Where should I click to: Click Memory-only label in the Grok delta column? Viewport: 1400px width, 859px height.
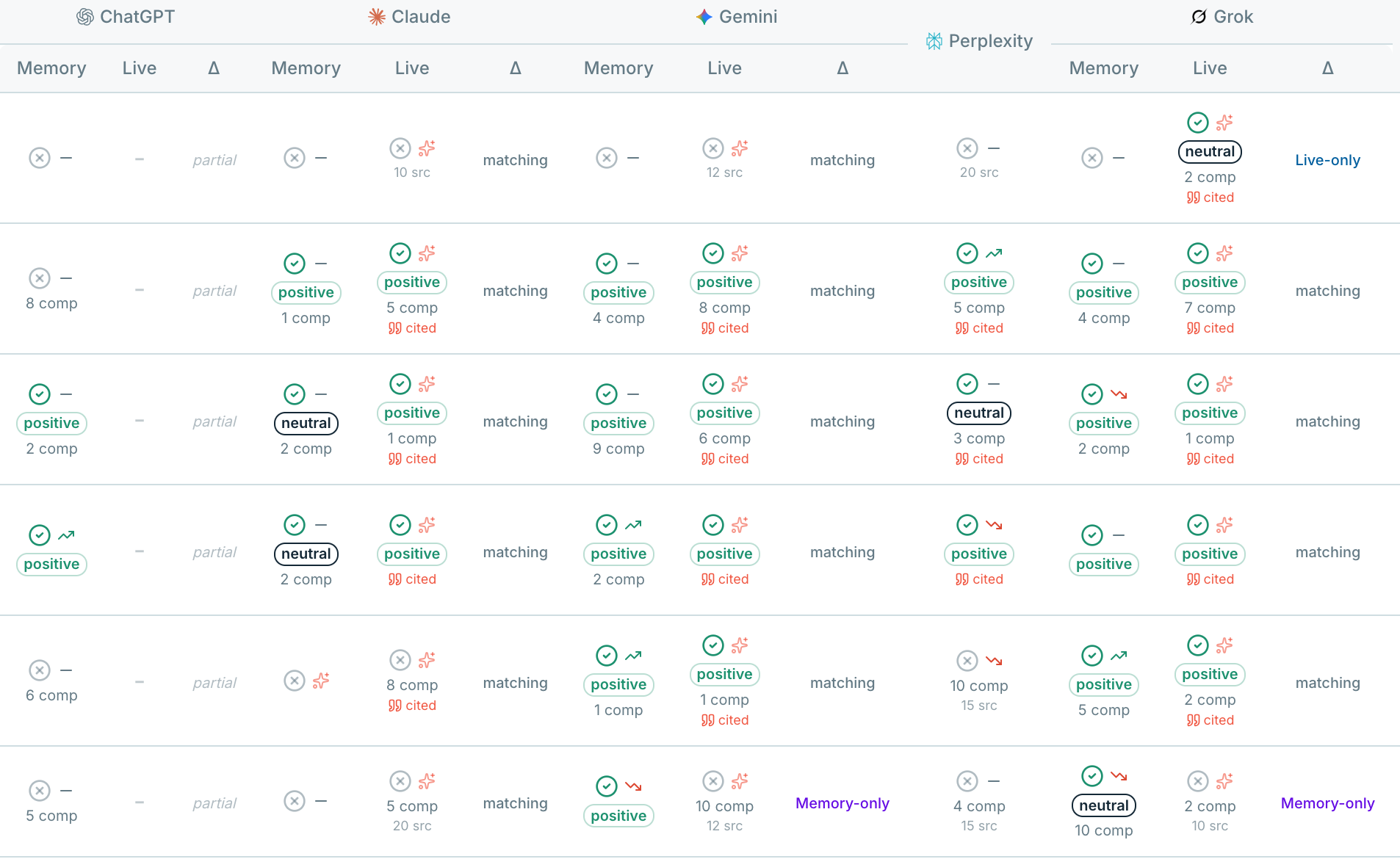click(x=1327, y=803)
